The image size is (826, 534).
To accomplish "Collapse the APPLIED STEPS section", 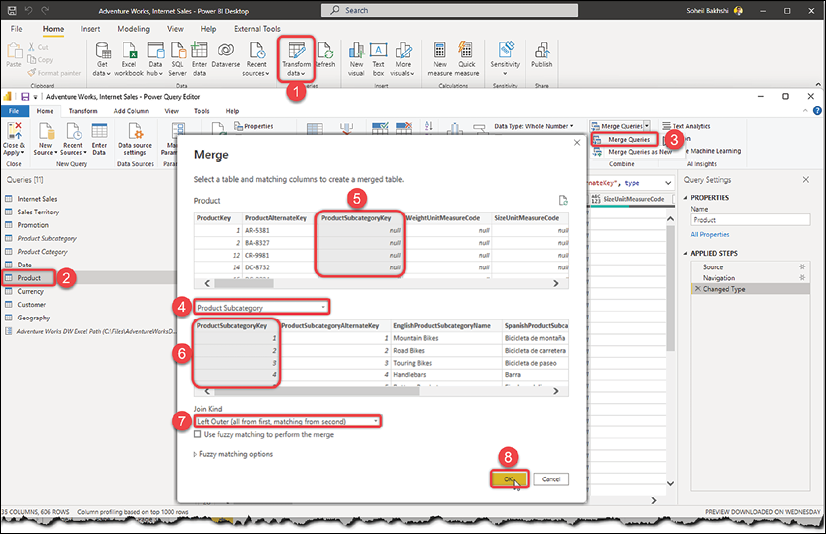I will click(x=685, y=254).
